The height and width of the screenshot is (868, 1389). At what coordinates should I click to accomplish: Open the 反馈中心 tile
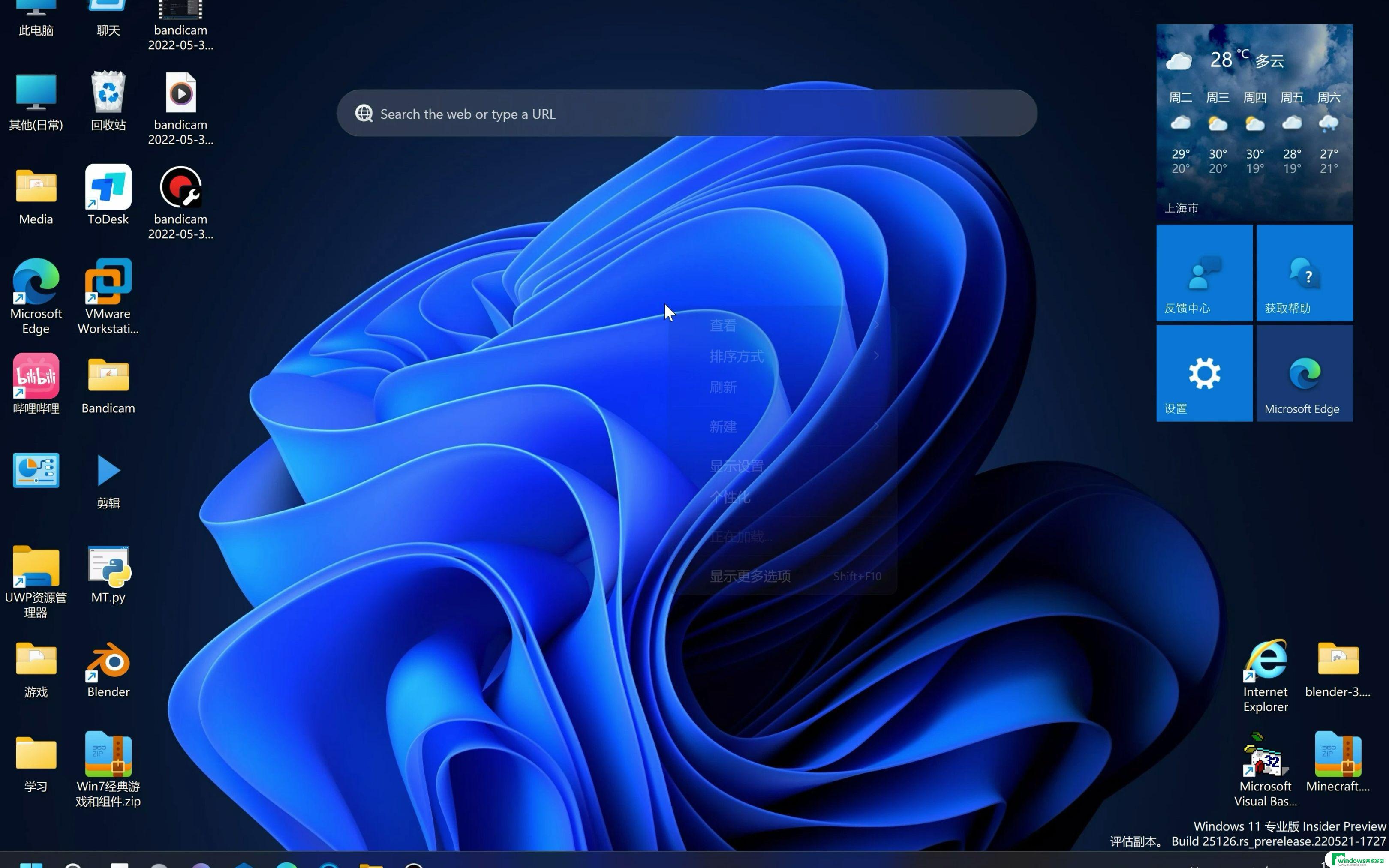click(1204, 273)
